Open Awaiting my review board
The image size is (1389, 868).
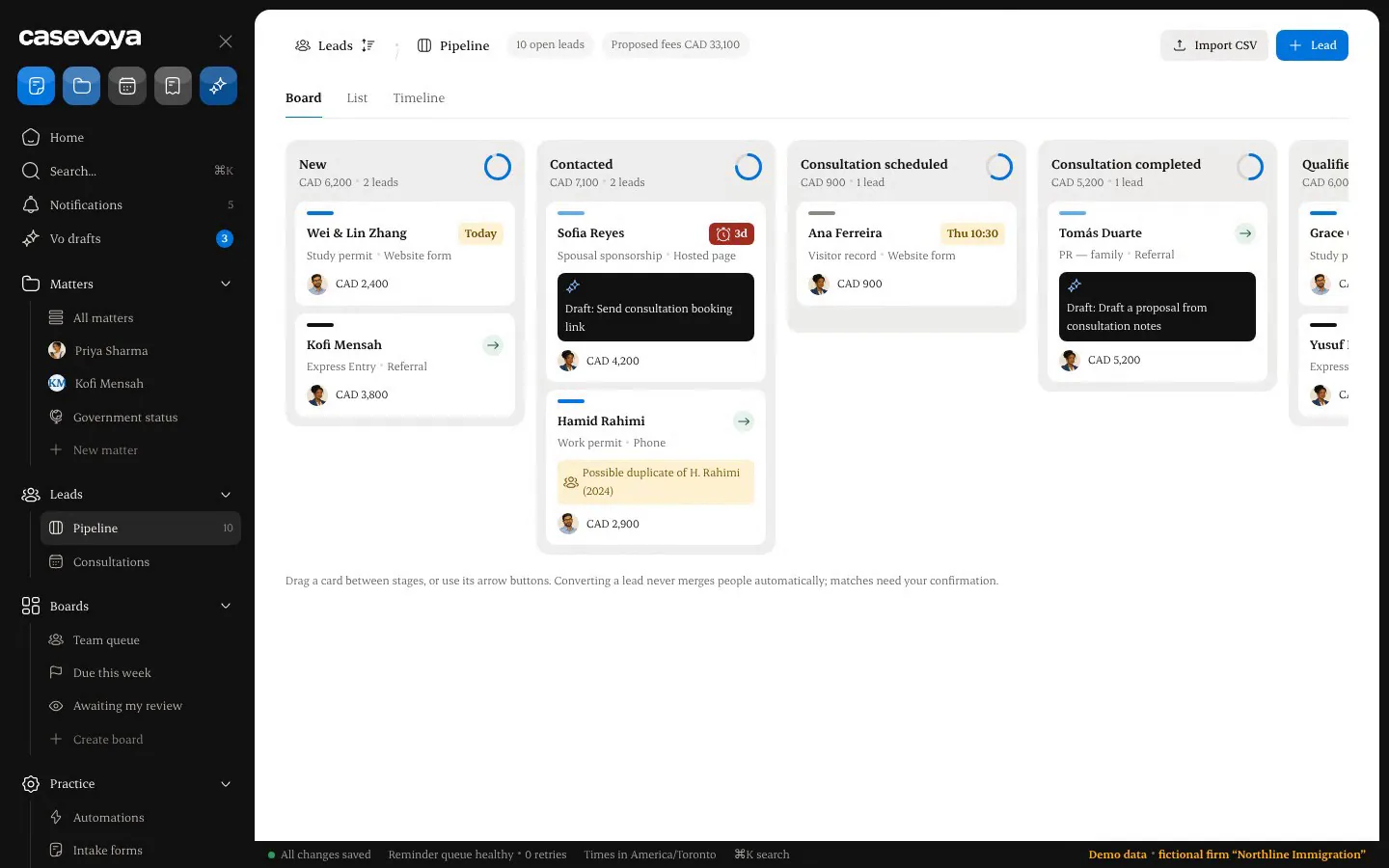[x=141, y=706]
